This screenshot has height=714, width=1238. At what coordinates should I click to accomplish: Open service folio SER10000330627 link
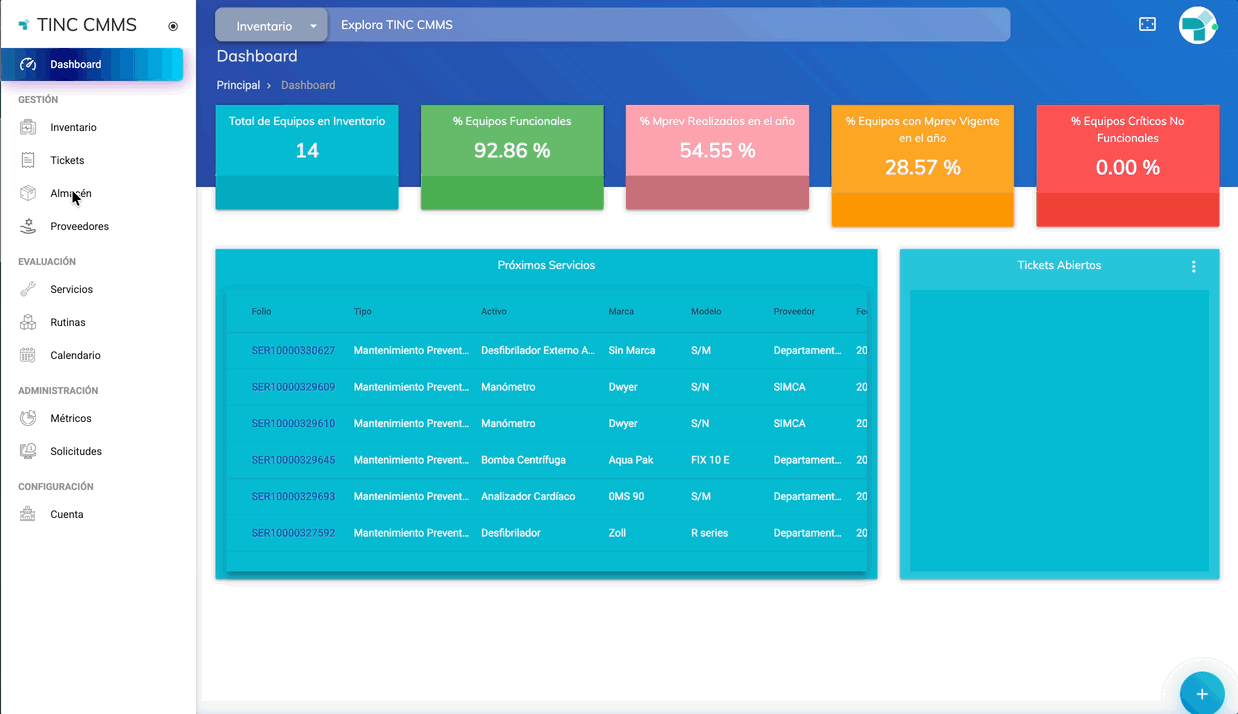pyautogui.click(x=293, y=351)
